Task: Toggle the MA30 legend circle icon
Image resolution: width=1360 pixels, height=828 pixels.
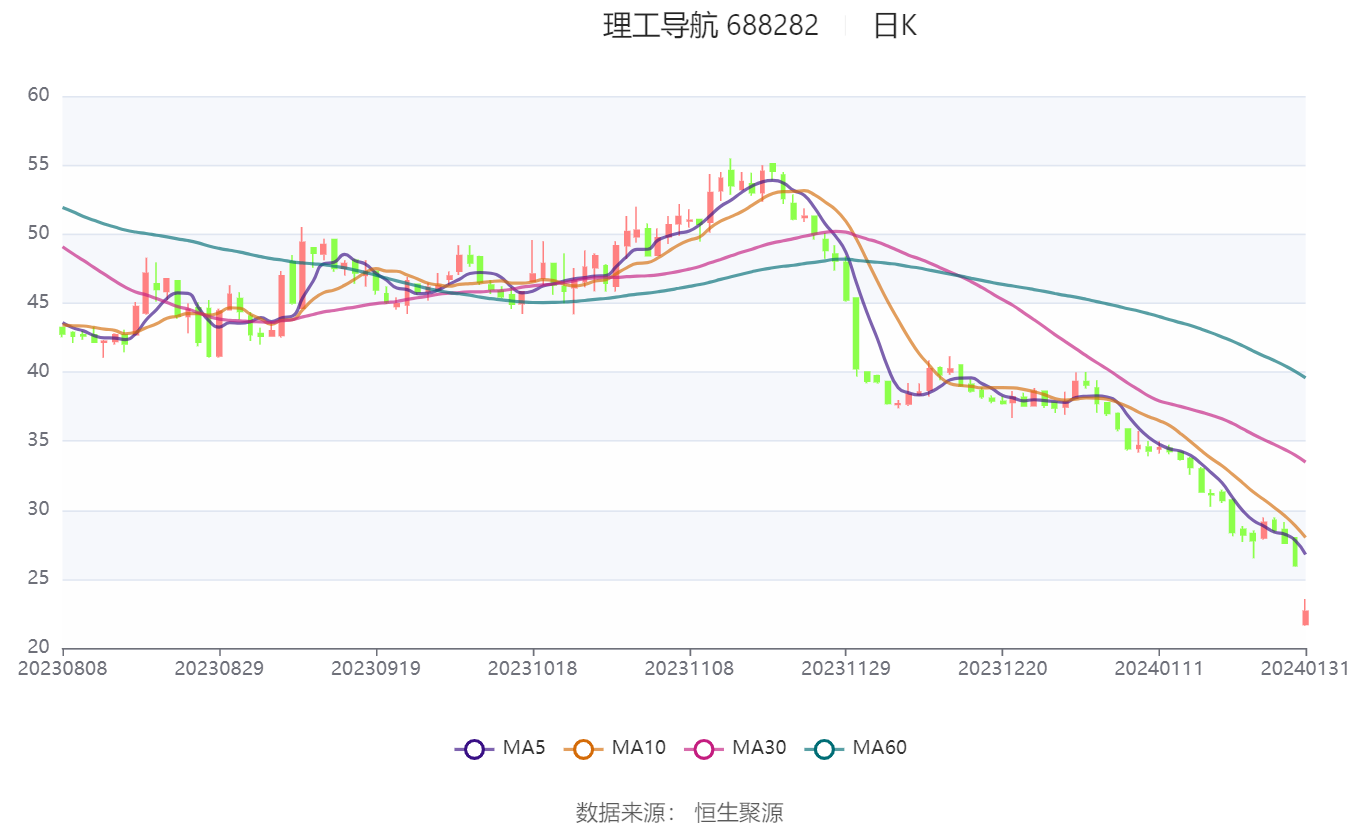Action: coord(703,748)
